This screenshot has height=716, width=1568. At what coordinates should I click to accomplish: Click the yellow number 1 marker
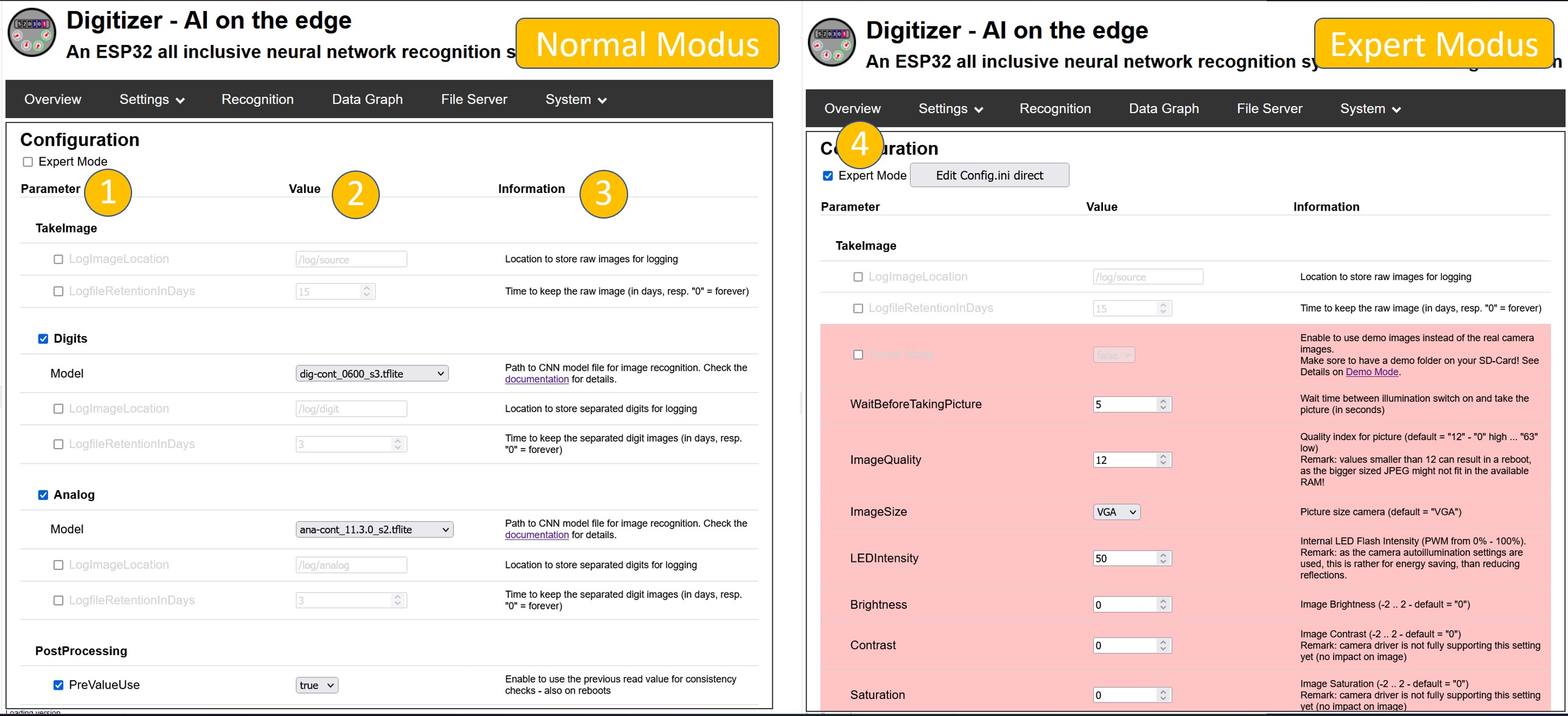tap(108, 193)
